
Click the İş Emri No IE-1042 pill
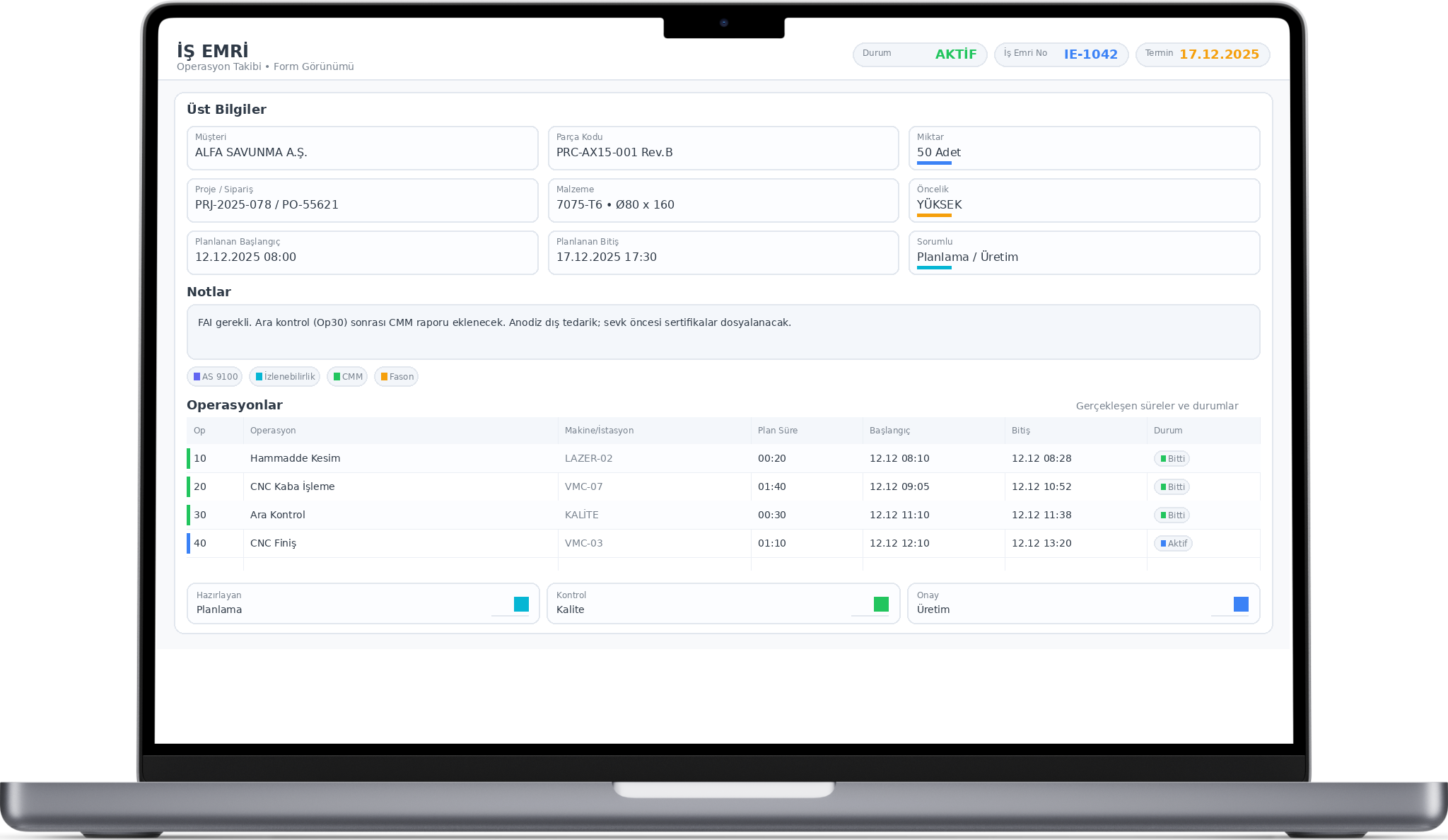tap(1061, 54)
